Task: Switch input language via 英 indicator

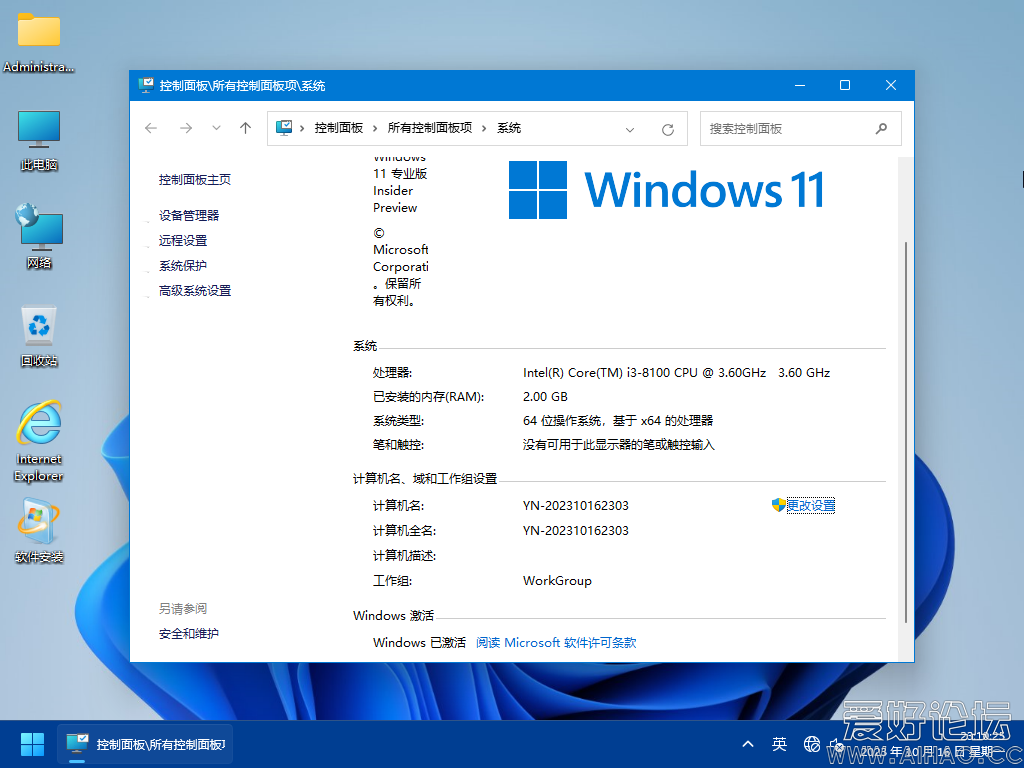Action: (x=780, y=744)
